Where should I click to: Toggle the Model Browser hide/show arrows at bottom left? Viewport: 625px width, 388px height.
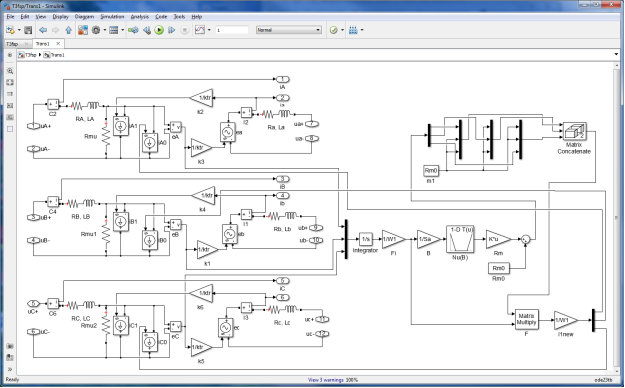click(10, 369)
